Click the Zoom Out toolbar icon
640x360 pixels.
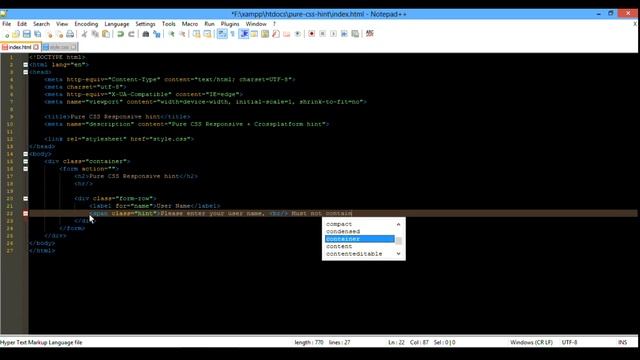(182, 34)
